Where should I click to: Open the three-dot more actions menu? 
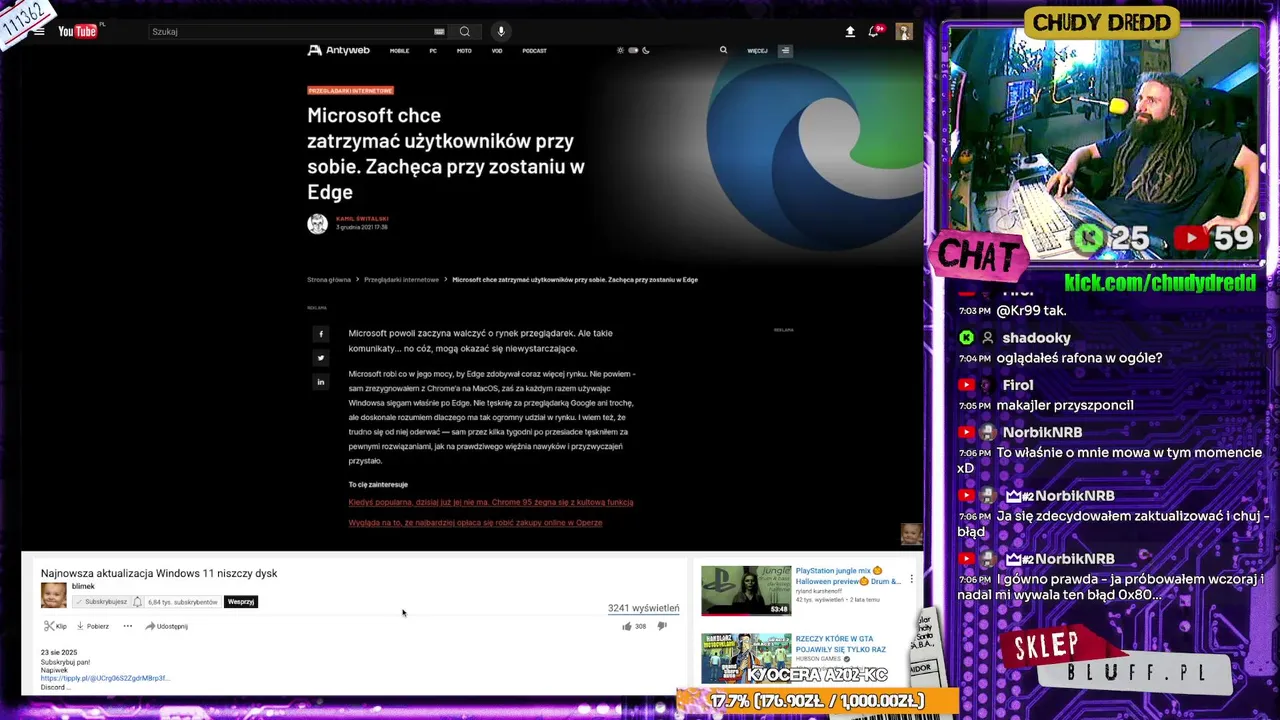click(x=127, y=626)
